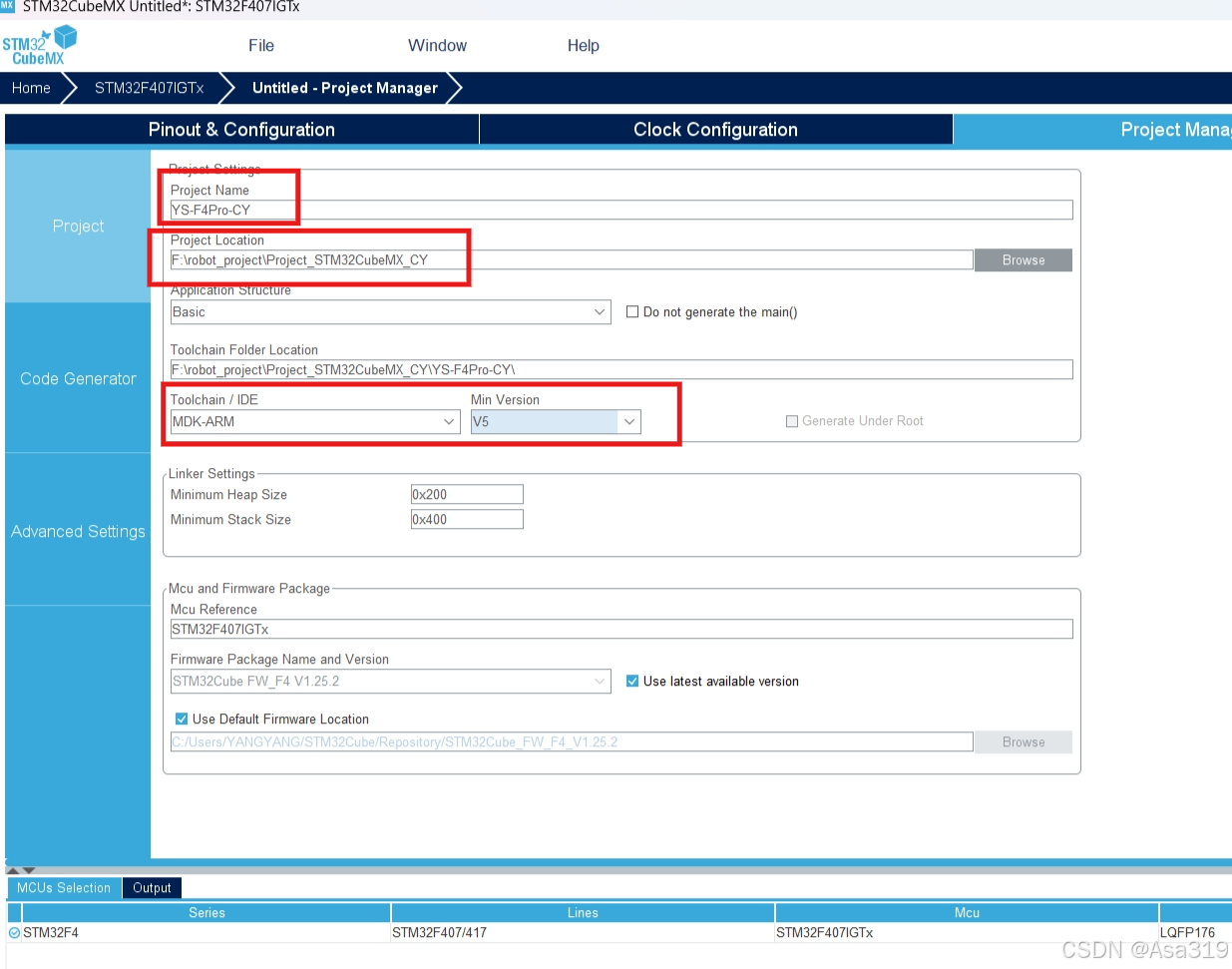This screenshot has width=1232, height=969.
Task: Click the STM32CubeMX logo icon
Action: pos(40,46)
